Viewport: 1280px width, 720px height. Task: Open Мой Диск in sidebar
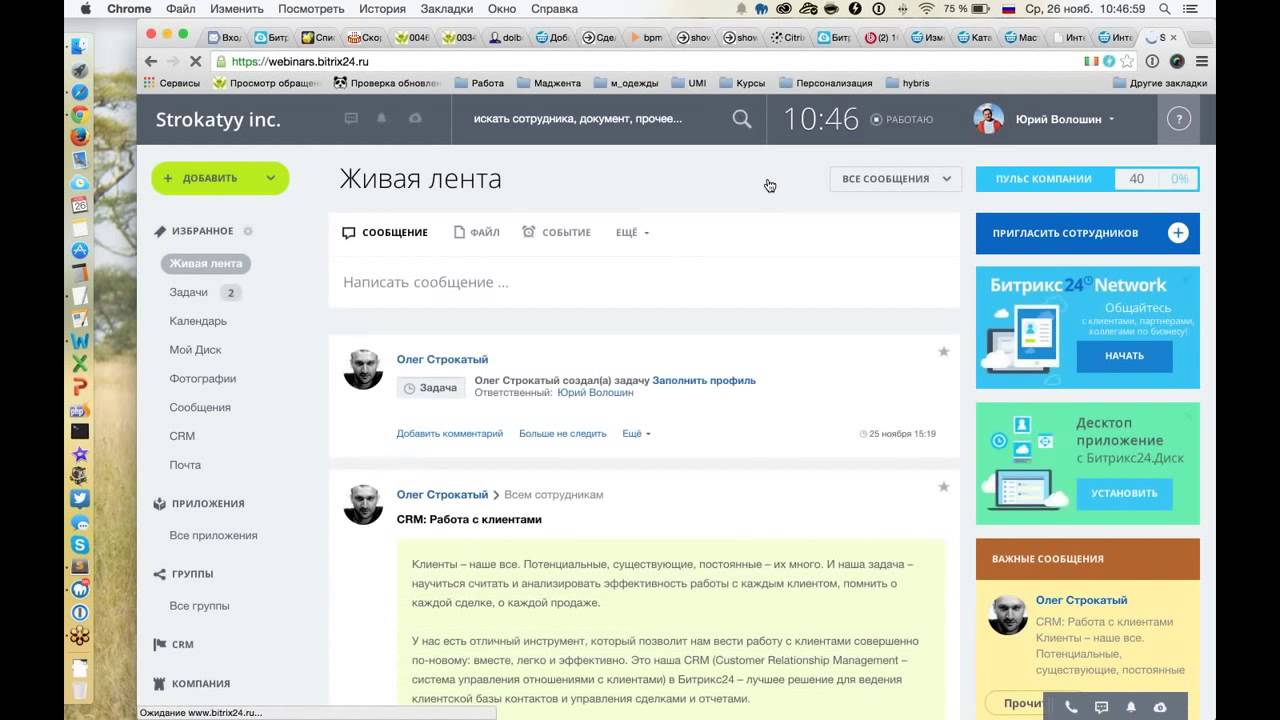tap(195, 350)
